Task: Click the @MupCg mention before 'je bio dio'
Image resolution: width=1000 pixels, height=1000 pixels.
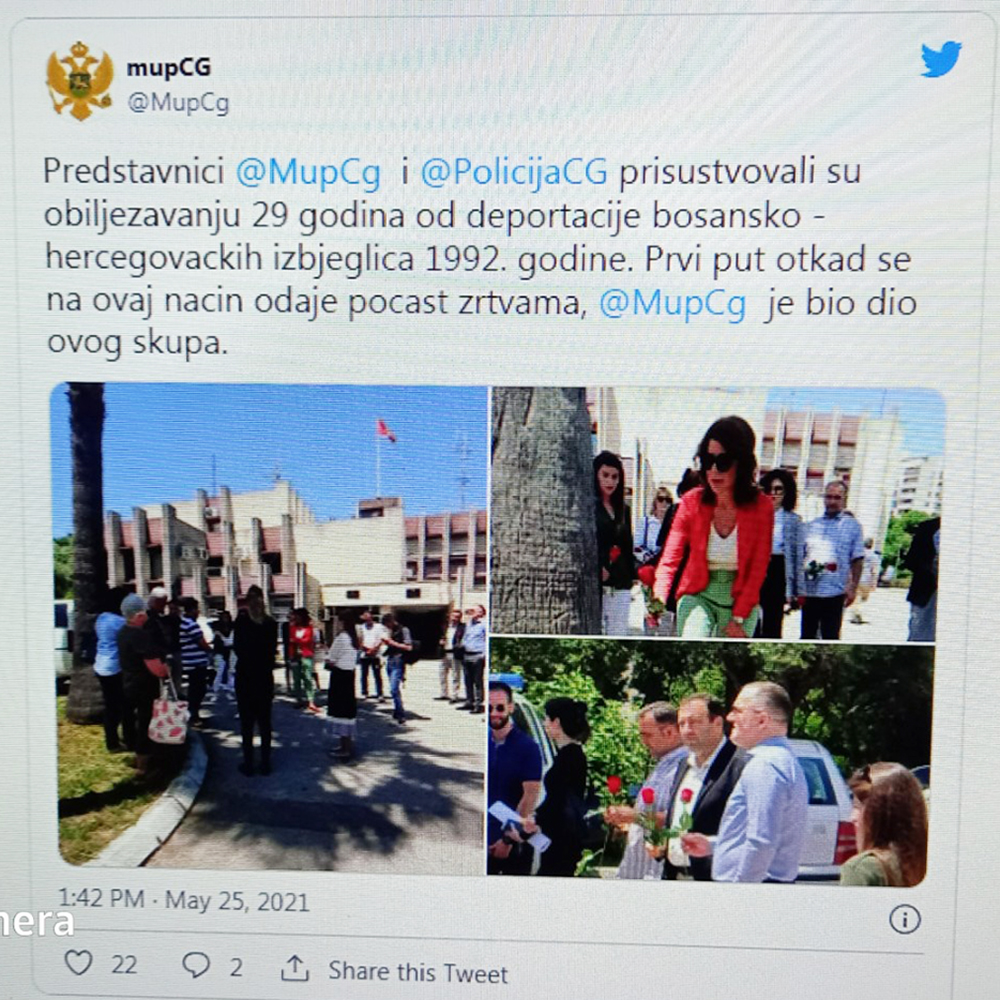Action: pos(673,303)
